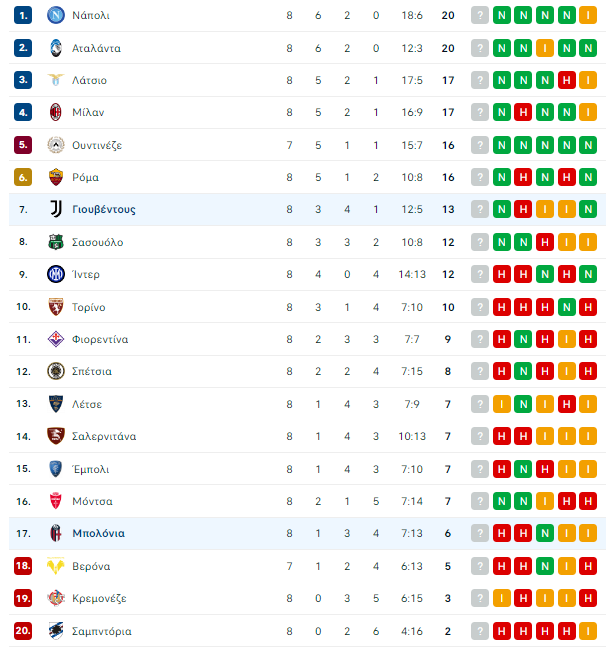This screenshot has height=653, width=616.
Task: Select the Inter club badge
Action: (x=56, y=274)
